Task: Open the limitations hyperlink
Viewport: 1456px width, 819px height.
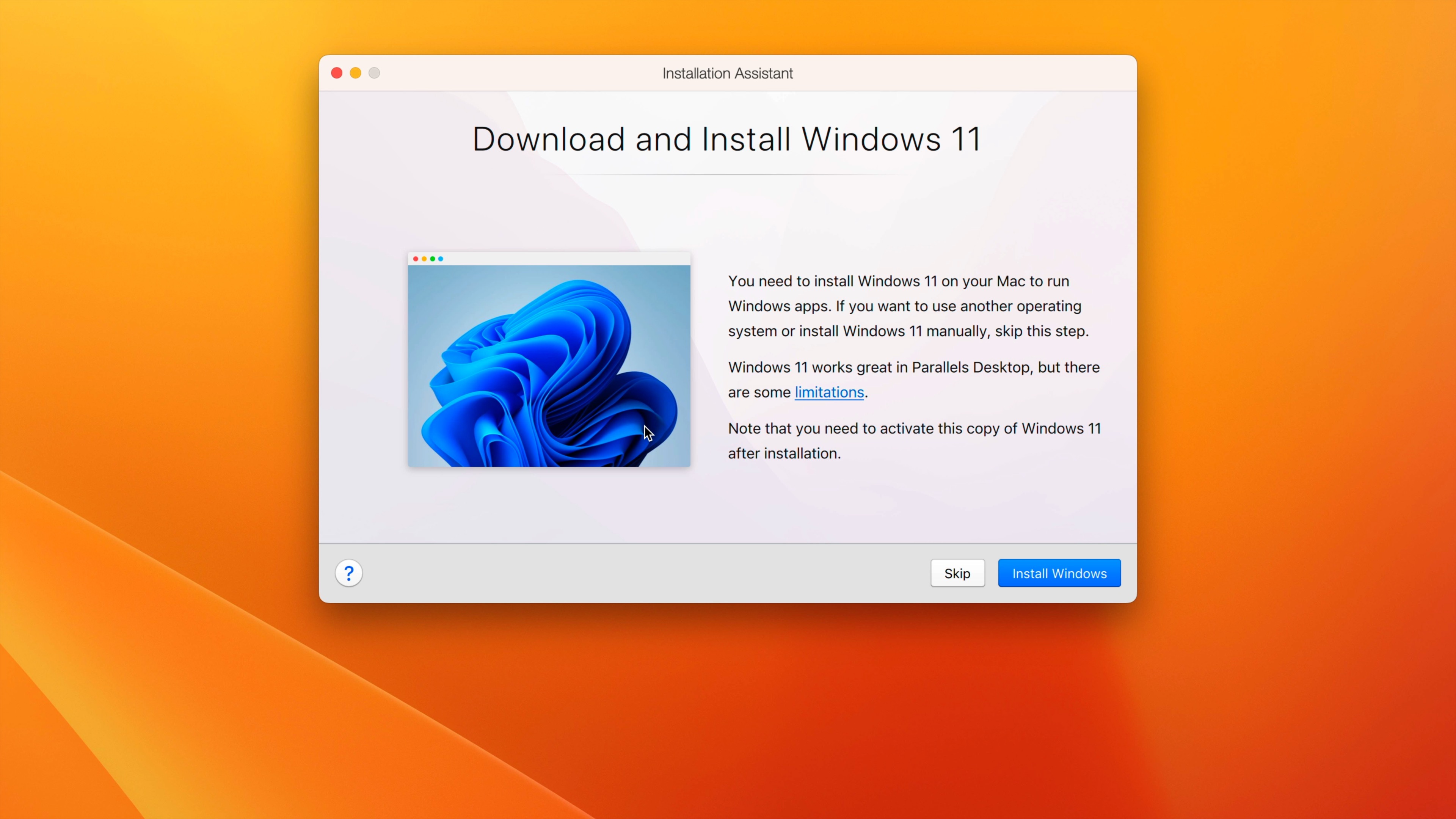Action: (x=828, y=392)
